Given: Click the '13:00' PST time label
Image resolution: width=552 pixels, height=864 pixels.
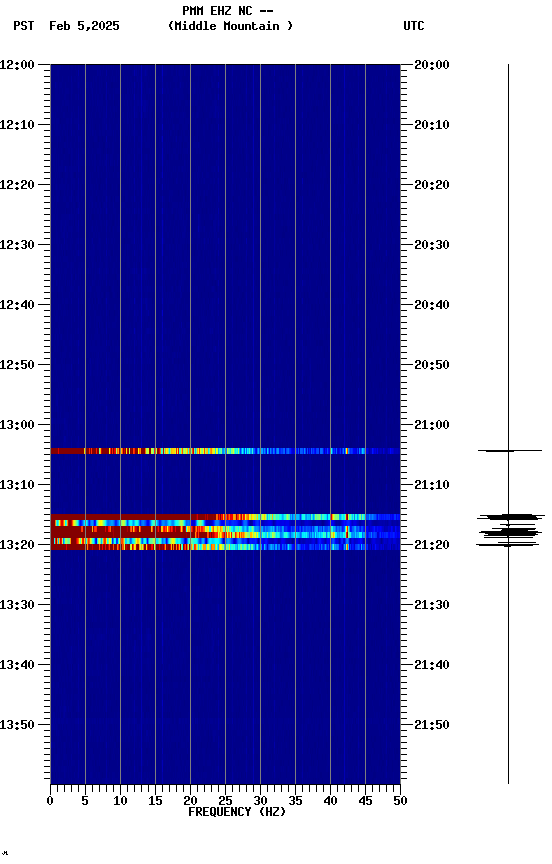Looking at the screenshot, I should (x=17, y=425).
